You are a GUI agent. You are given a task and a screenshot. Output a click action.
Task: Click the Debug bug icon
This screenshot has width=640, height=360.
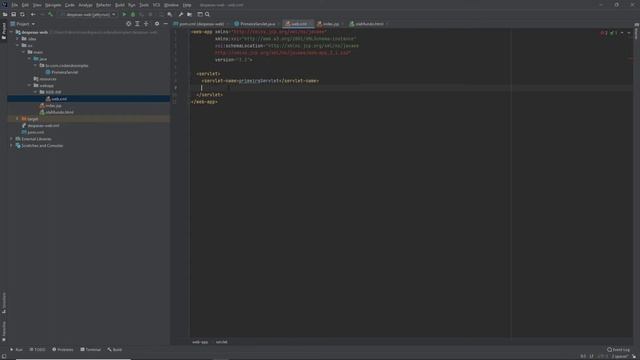pyautogui.click(x=133, y=14)
